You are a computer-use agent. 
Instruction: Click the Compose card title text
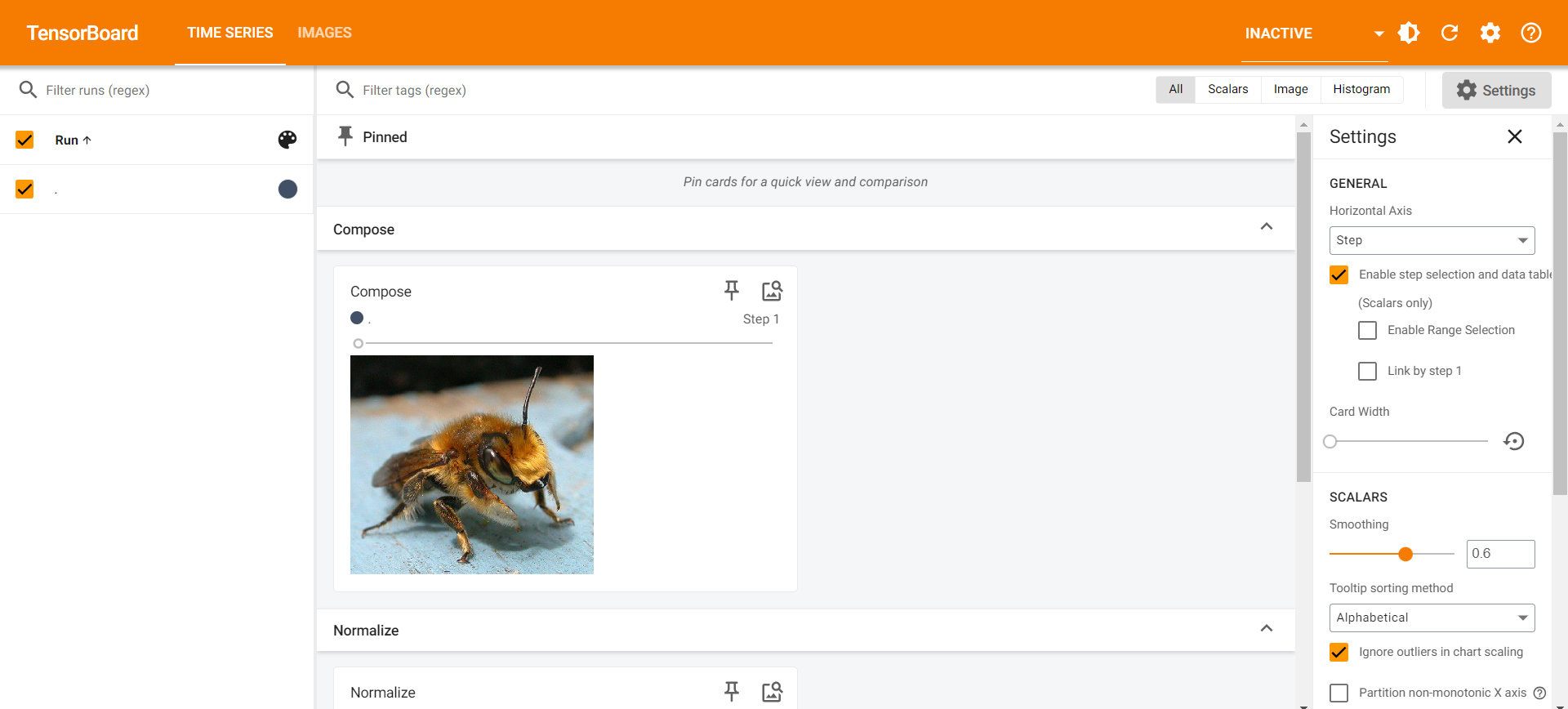(381, 292)
